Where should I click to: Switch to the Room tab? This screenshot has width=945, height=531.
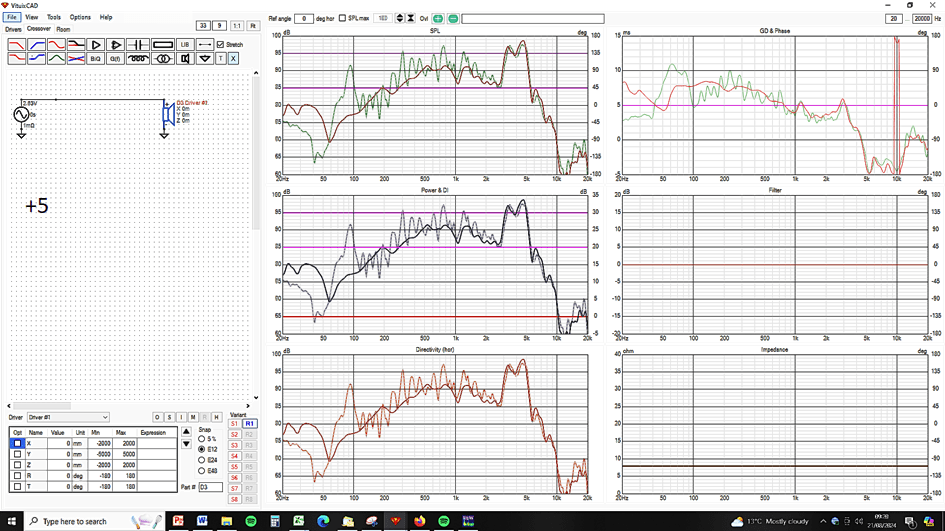pos(63,30)
